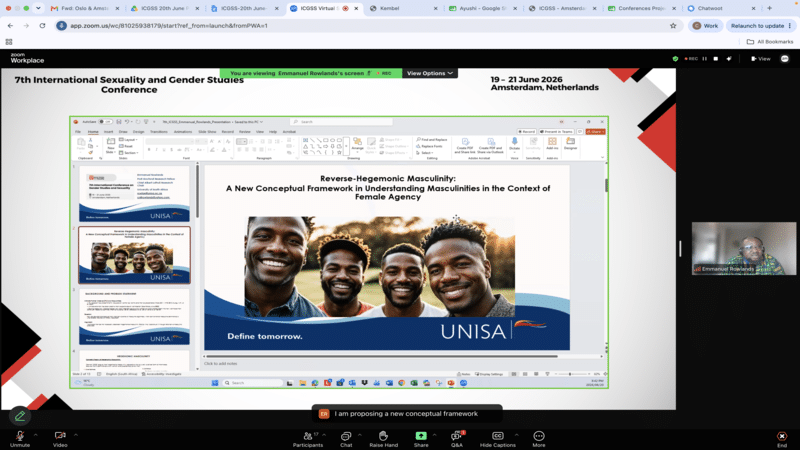Open the Chrome apps grid icon
Screen dimensions: 800x450
pos(9,42)
